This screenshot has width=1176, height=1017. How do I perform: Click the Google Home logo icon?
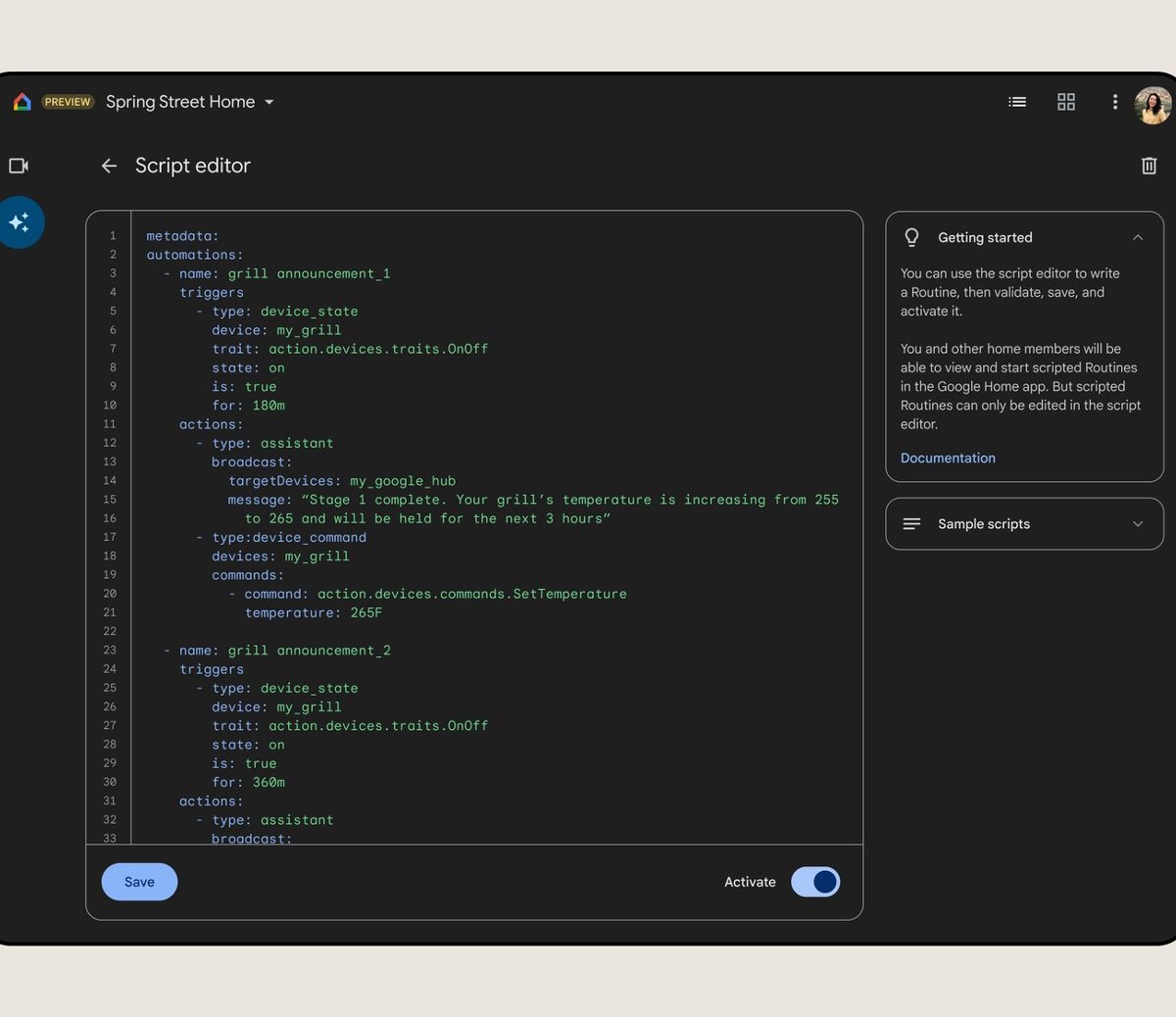coord(22,102)
